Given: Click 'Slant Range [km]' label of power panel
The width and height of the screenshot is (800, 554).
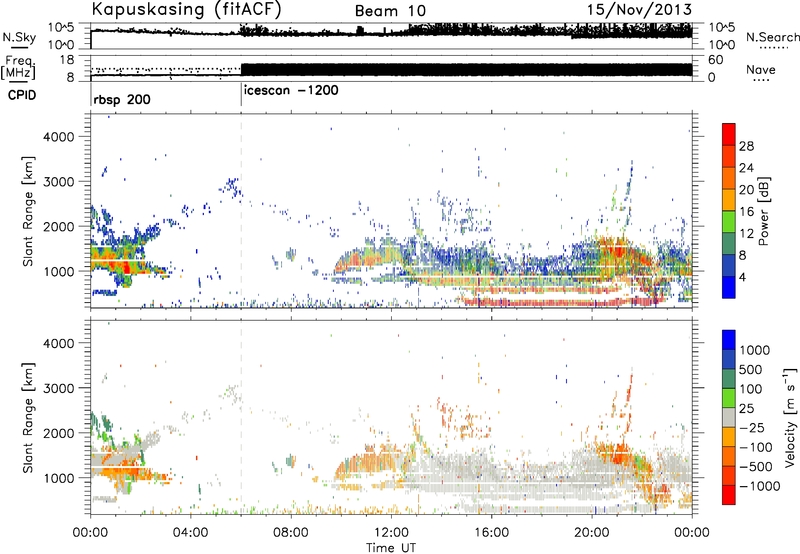Looking at the screenshot, I should [x=28, y=211].
